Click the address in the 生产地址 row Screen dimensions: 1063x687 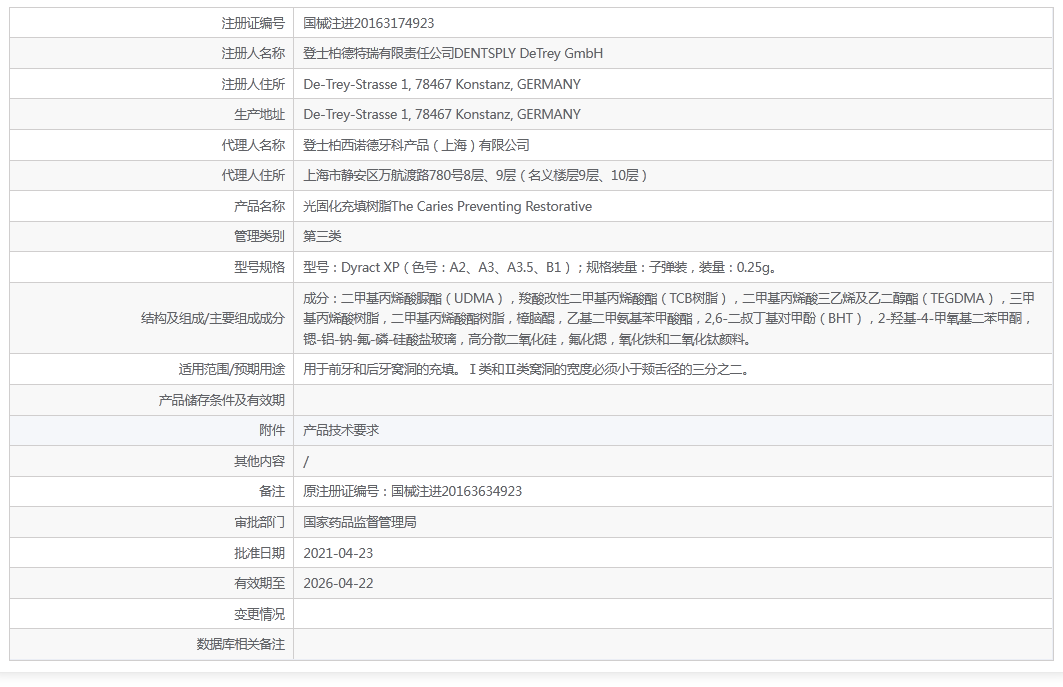point(442,115)
